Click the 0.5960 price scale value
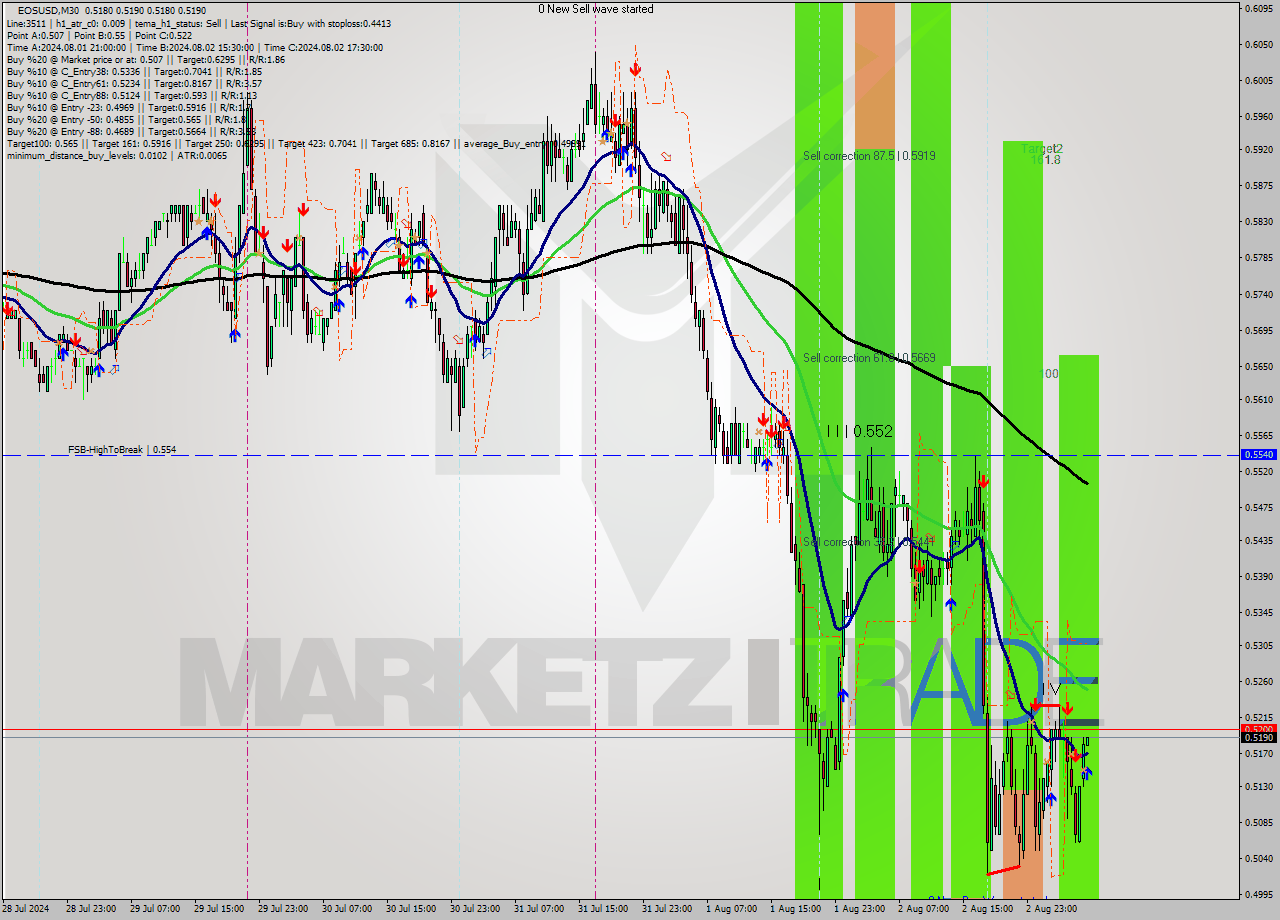The width and height of the screenshot is (1280, 920). click(1258, 116)
